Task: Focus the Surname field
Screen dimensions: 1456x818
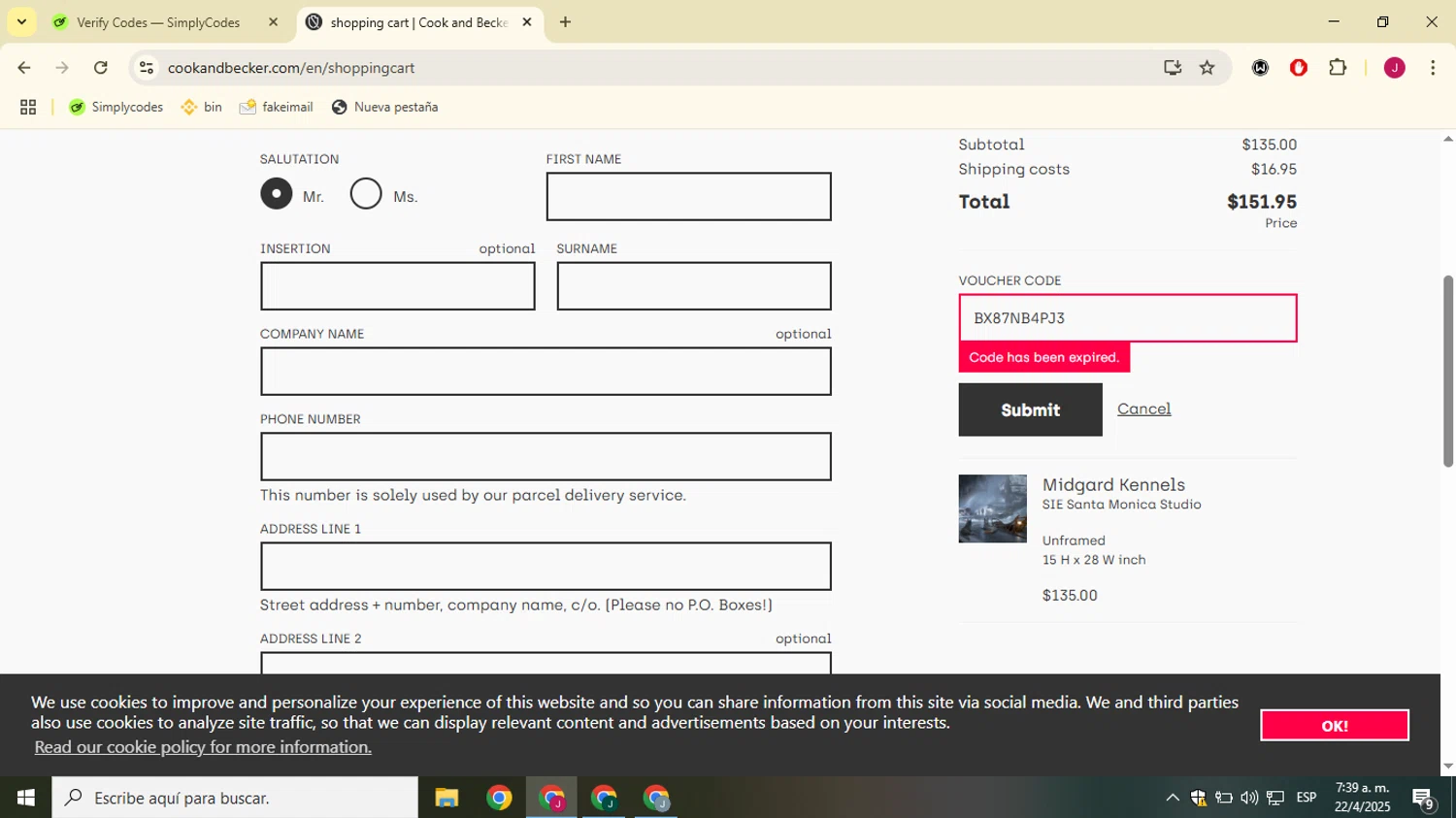Action: click(694, 286)
